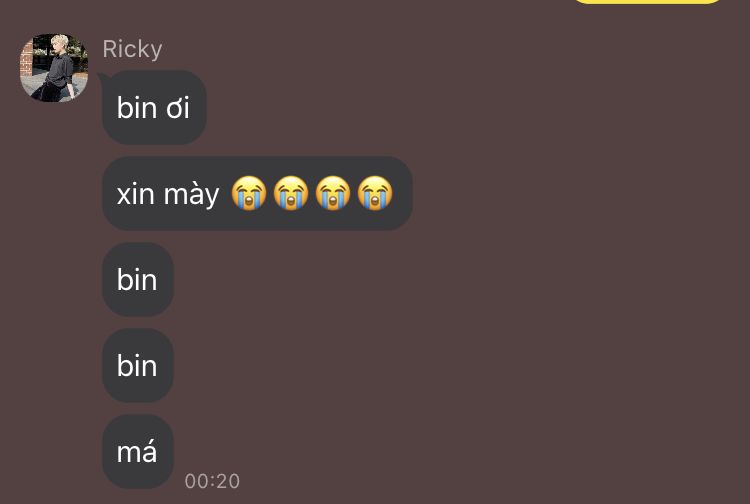
Task: Click the first crying emoji after "xin mày"
Action: 249,193
